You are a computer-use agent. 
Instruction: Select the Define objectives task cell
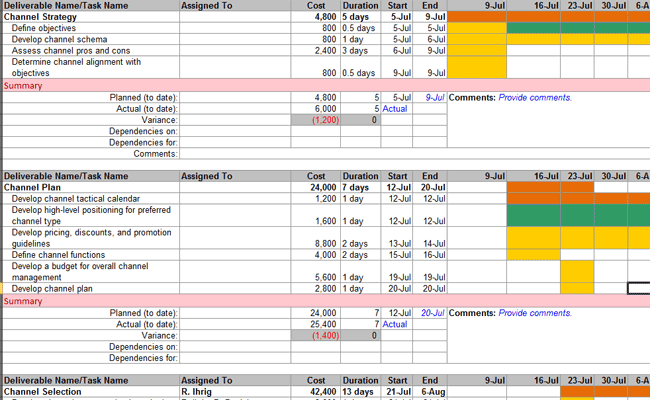click(x=91, y=28)
